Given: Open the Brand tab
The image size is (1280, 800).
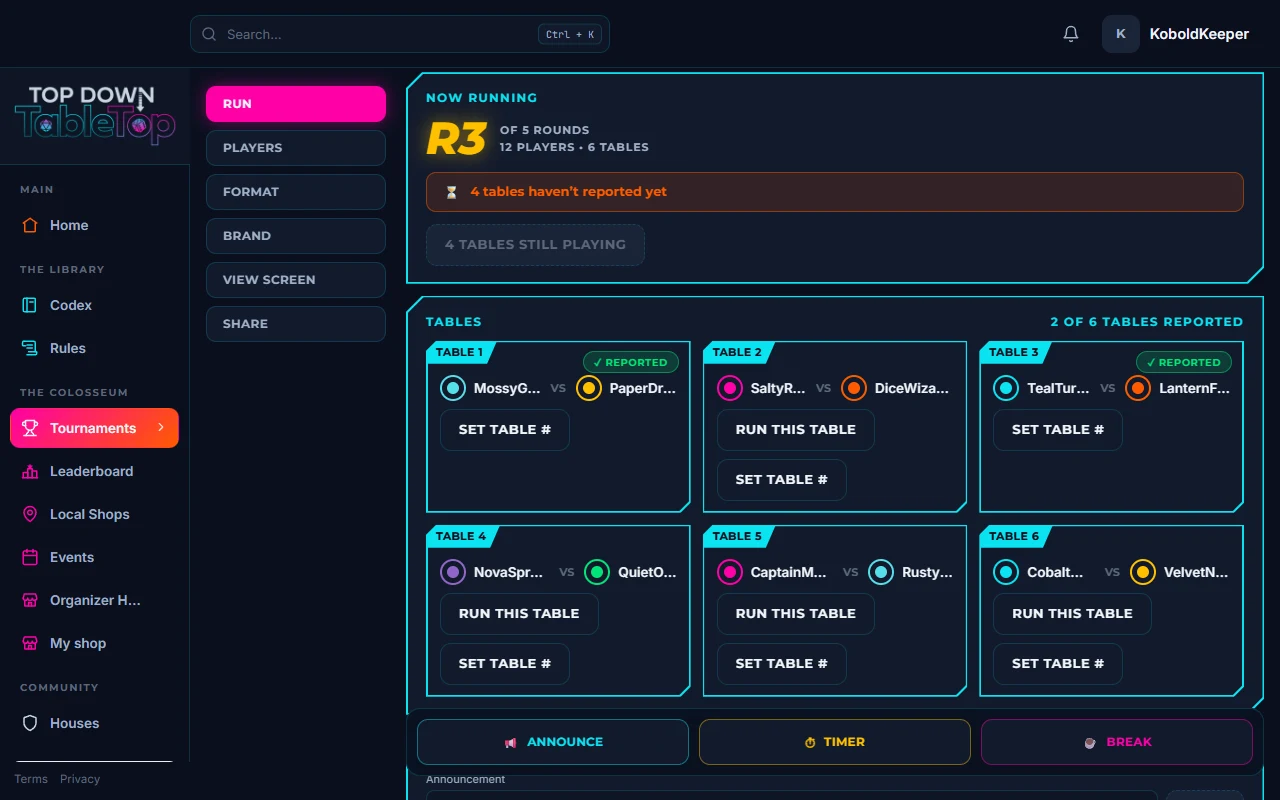Looking at the screenshot, I should point(296,236).
